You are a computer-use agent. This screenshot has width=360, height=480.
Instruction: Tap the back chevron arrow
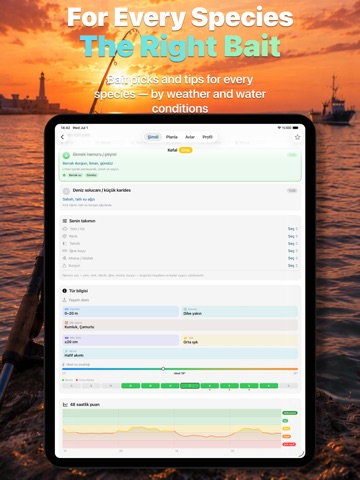(63, 137)
